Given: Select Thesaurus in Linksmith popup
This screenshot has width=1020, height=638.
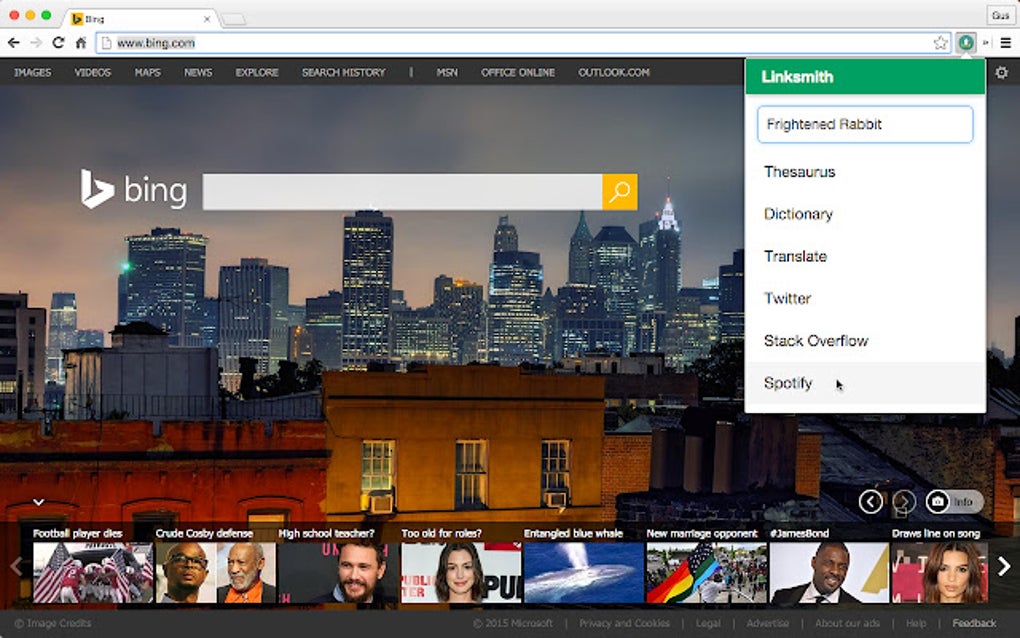Looking at the screenshot, I should click(865, 172).
